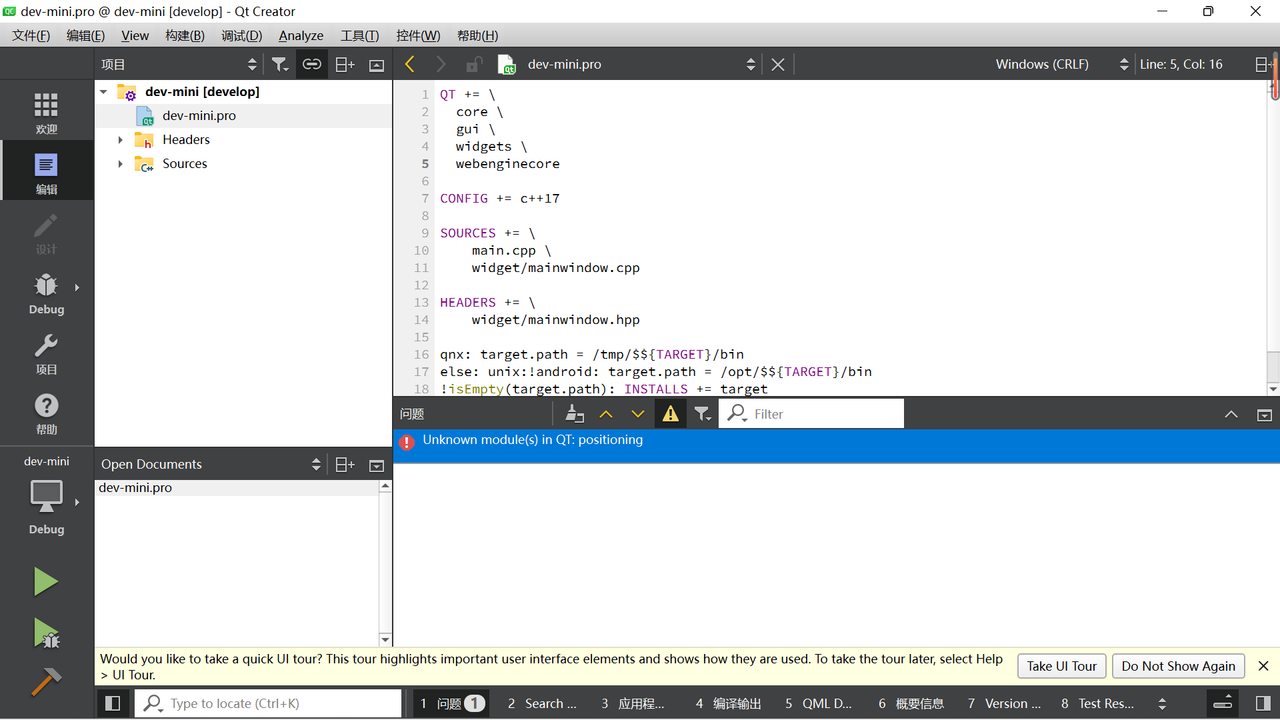Start debugging with the play-bug button
The width and height of the screenshot is (1280, 720).
click(46, 634)
